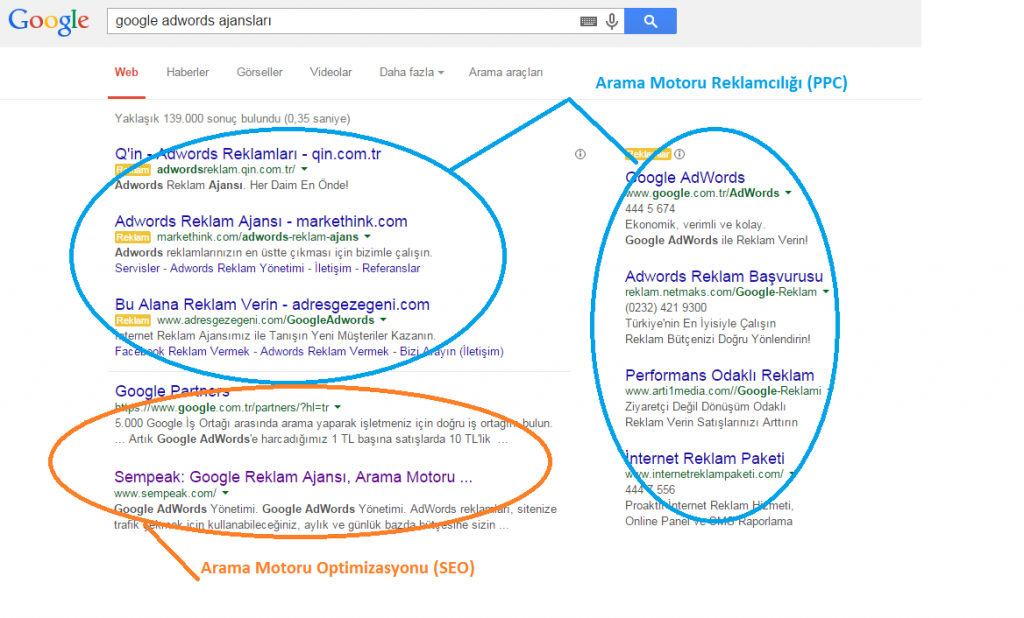Open Q'in - Adwords Reklamları ad link
The width and height of the screenshot is (1024, 618).
(x=248, y=154)
